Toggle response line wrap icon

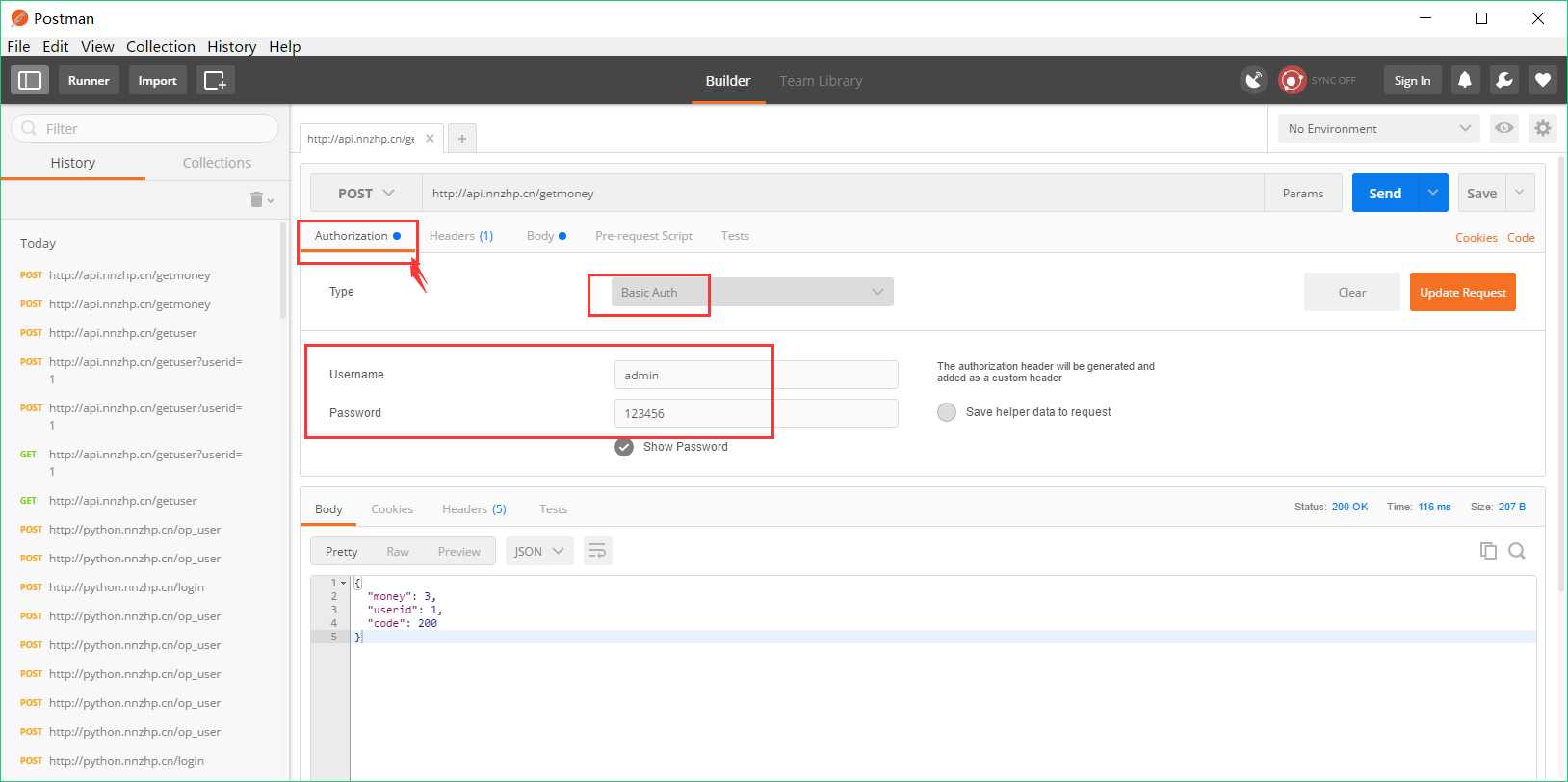pos(598,551)
